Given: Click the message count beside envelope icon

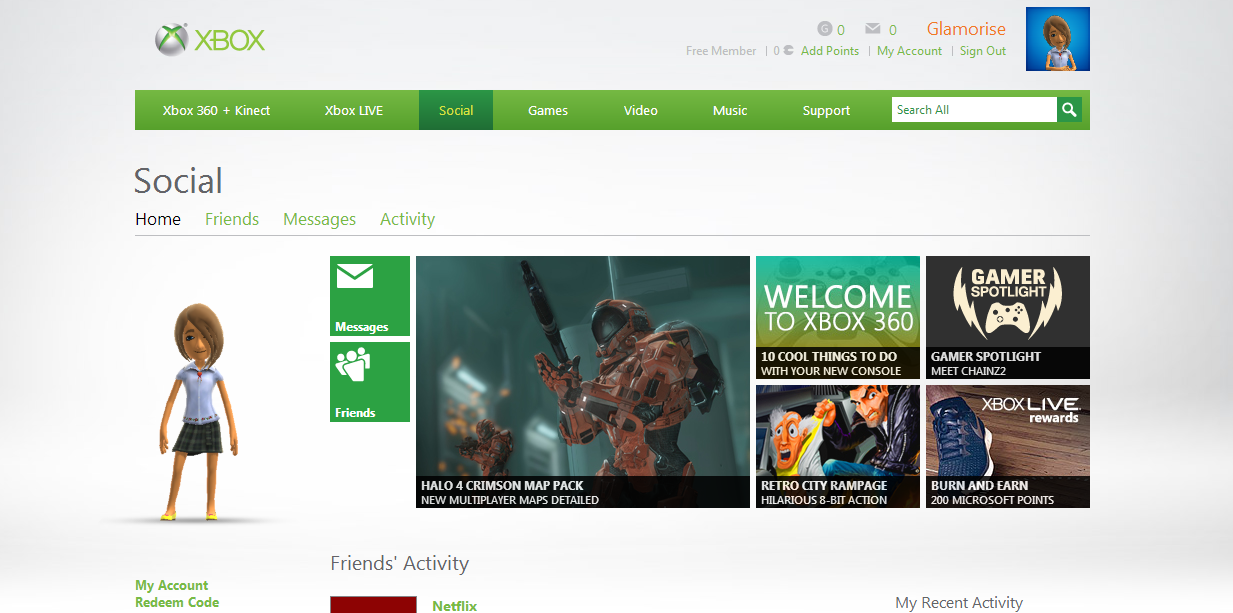Looking at the screenshot, I should coord(893,30).
